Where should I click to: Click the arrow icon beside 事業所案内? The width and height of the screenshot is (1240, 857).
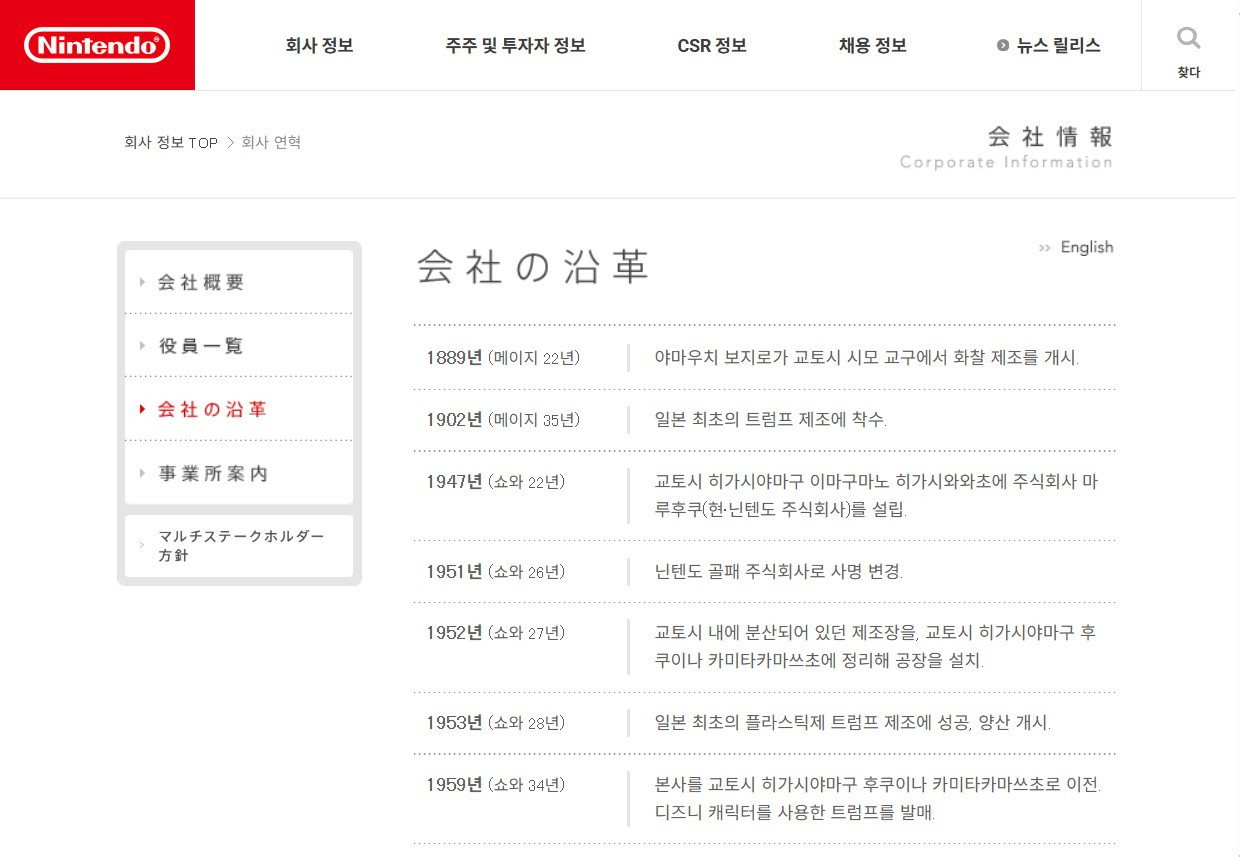pyautogui.click(x=141, y=473)
